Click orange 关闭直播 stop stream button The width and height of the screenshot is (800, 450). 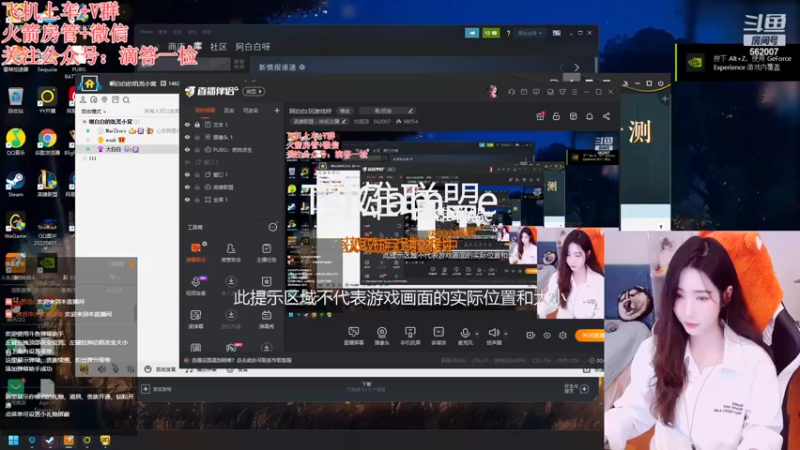point(590,335)
